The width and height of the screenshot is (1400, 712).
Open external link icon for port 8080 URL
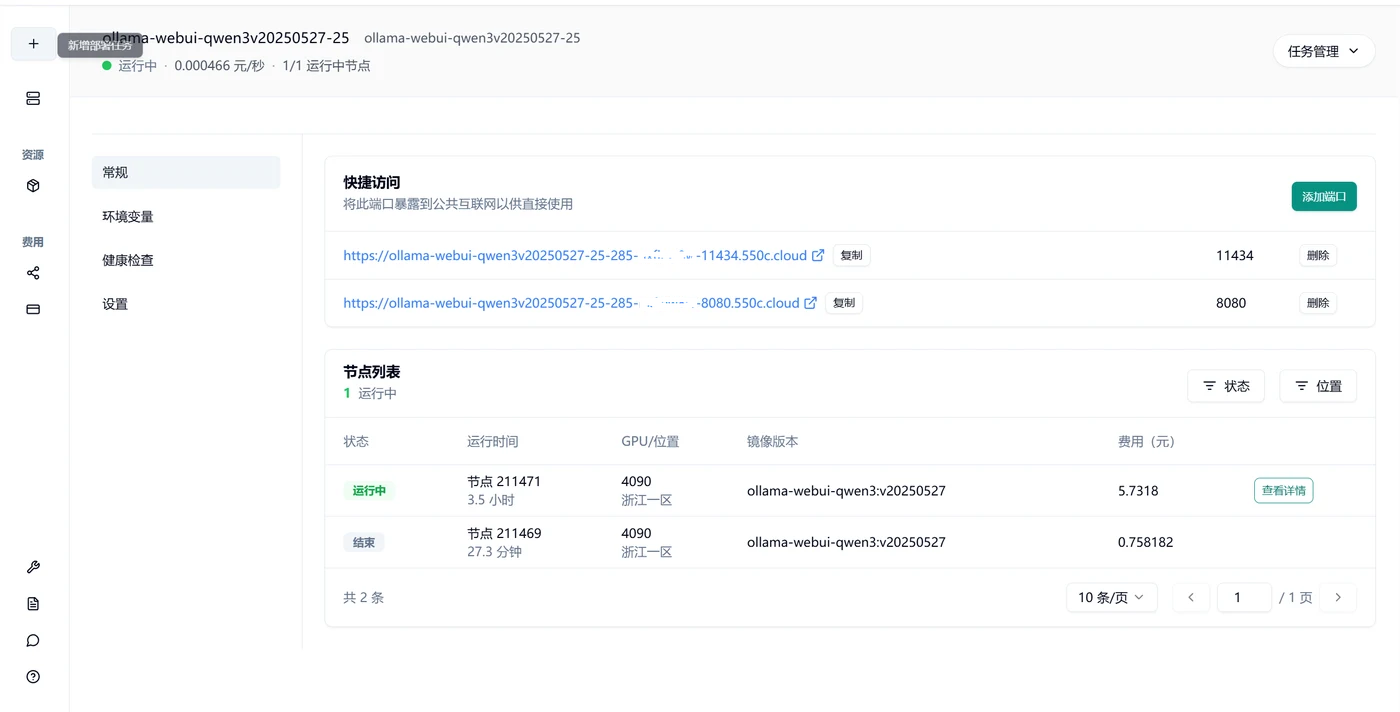(811, 303)
